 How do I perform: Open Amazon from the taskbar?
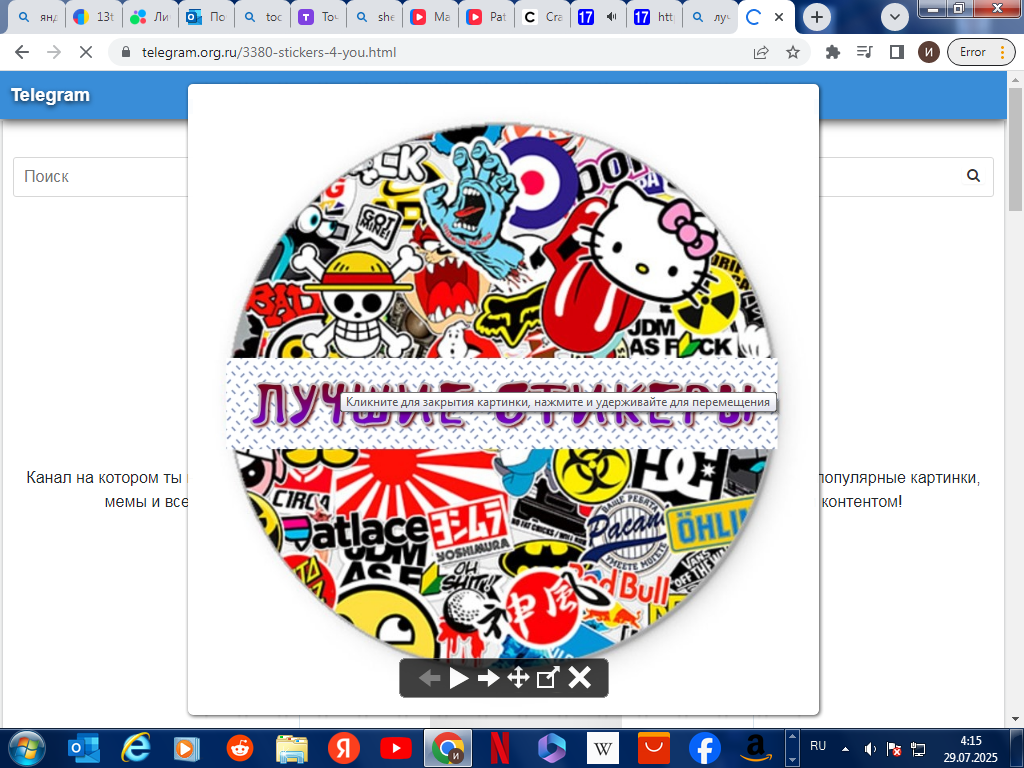coord(756,748)
